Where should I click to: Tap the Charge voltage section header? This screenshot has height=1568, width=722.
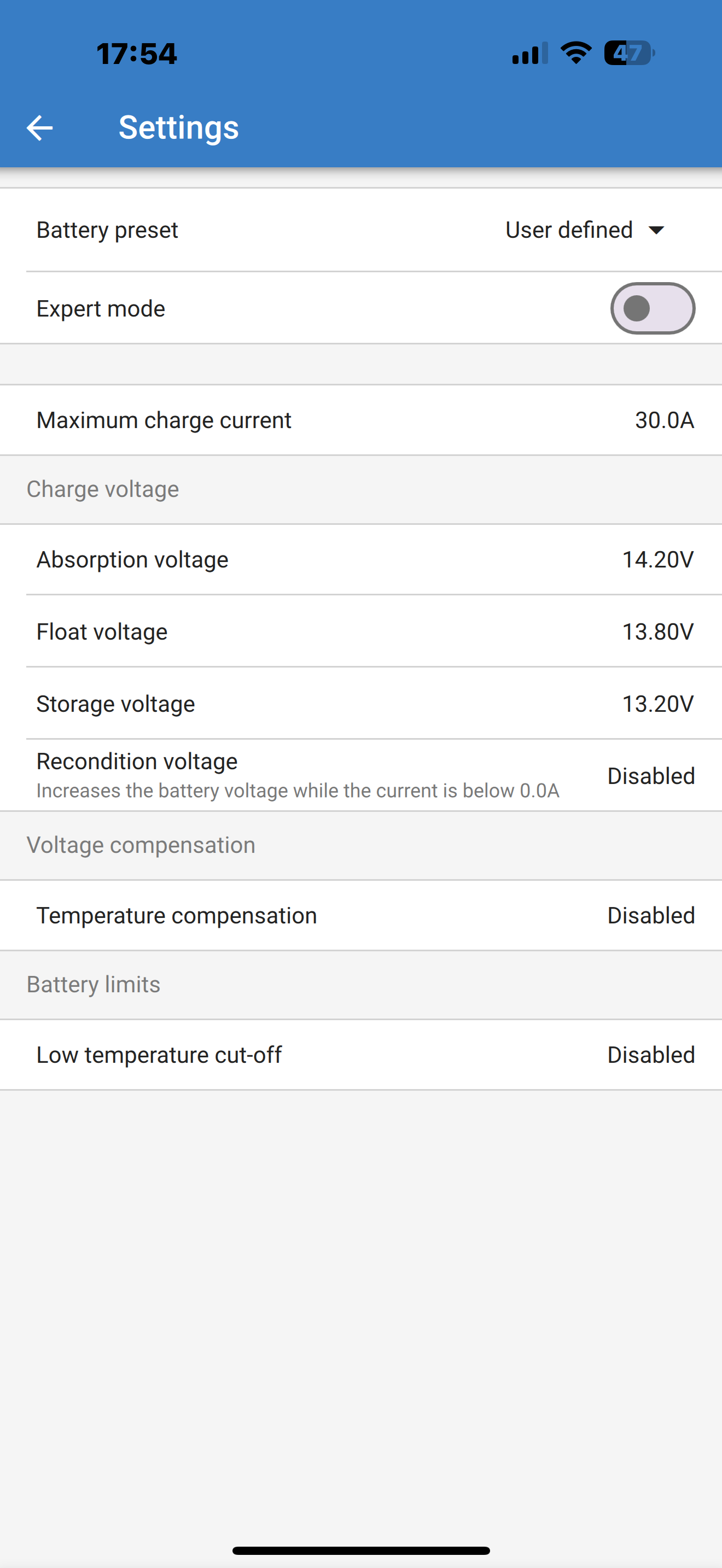click(x=103, y=489)
